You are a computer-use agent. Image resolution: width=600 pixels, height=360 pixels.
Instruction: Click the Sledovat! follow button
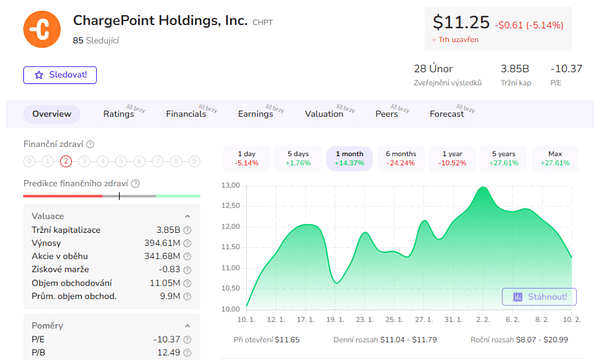point(60,75)
